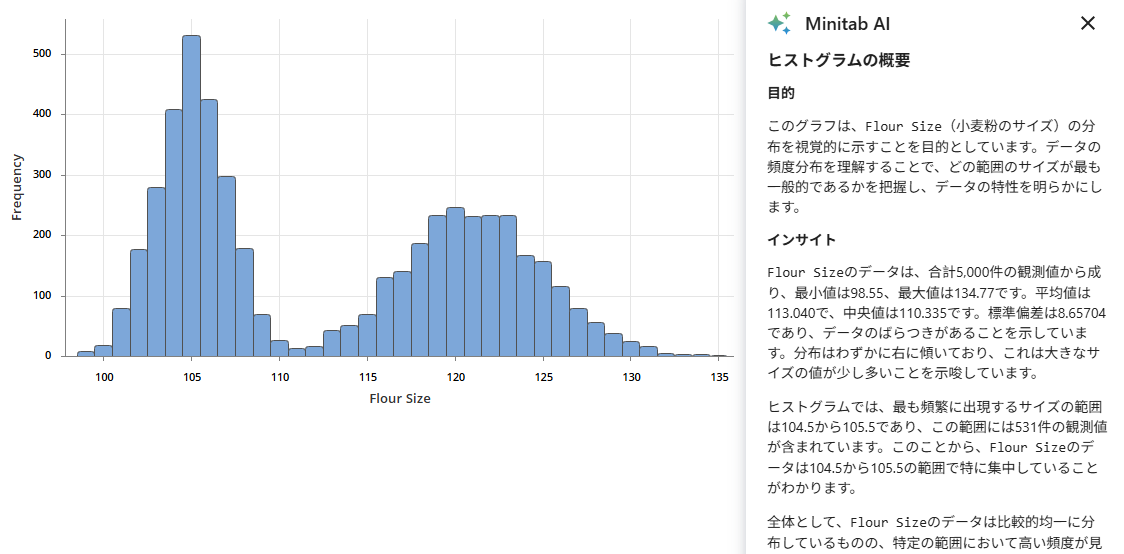Select the Flour Size x-axis title

(x=400, y=398)
